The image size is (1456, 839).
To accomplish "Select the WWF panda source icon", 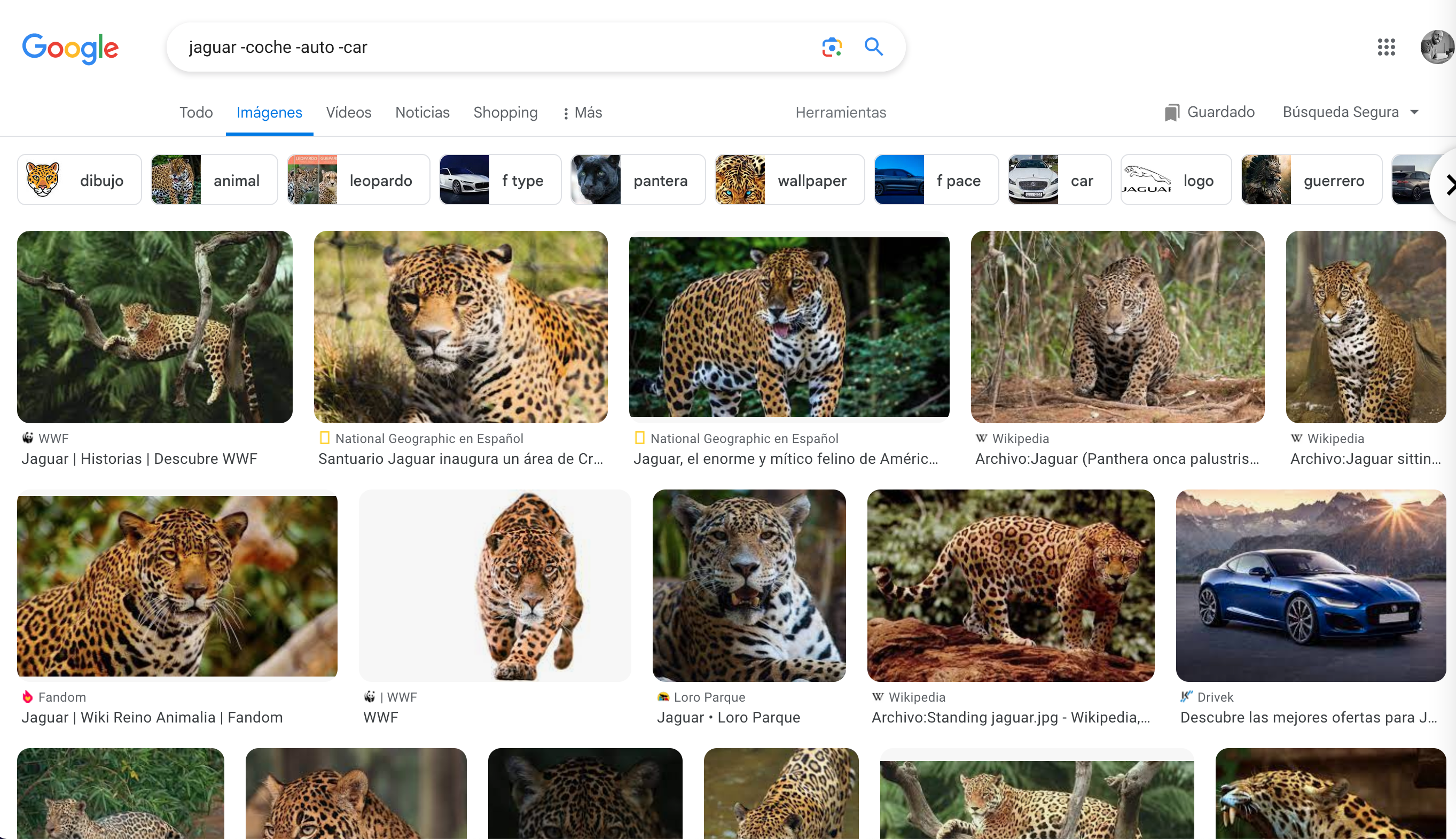I will click(x=28, y=438).
